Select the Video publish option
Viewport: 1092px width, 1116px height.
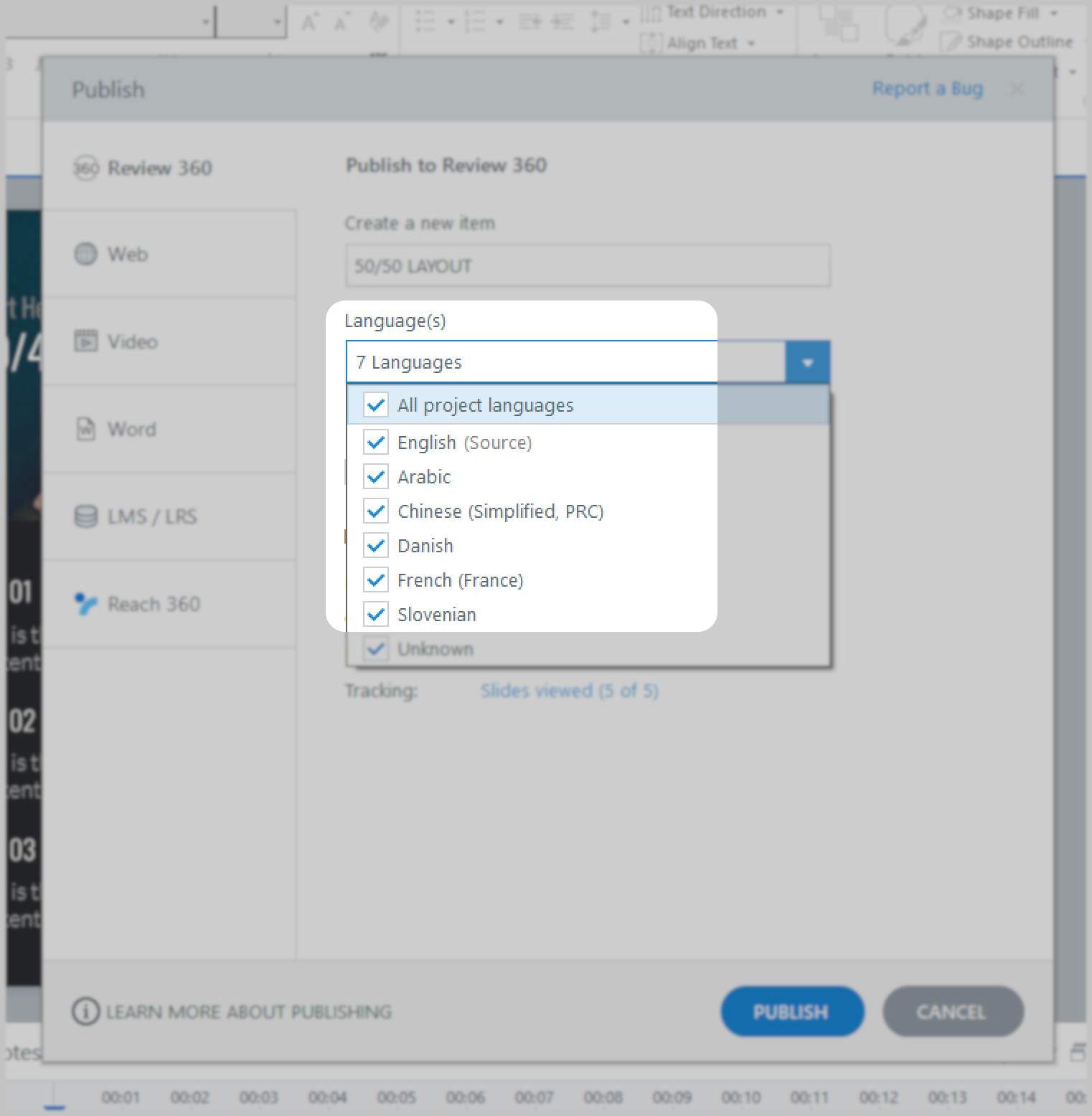click(131, 342)
